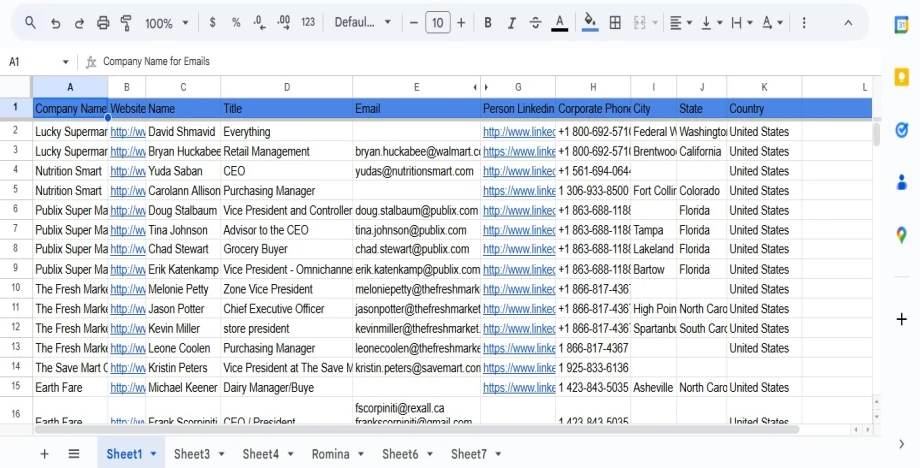Click the borders icon in toolbar
The image size is (920, 468).
[615, 22]
